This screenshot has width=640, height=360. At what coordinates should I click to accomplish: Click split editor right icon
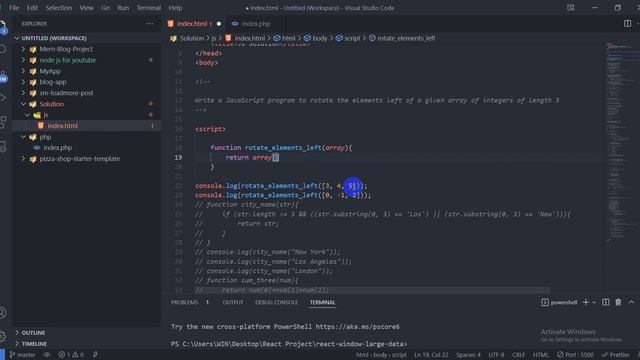[x=627, y=24]
